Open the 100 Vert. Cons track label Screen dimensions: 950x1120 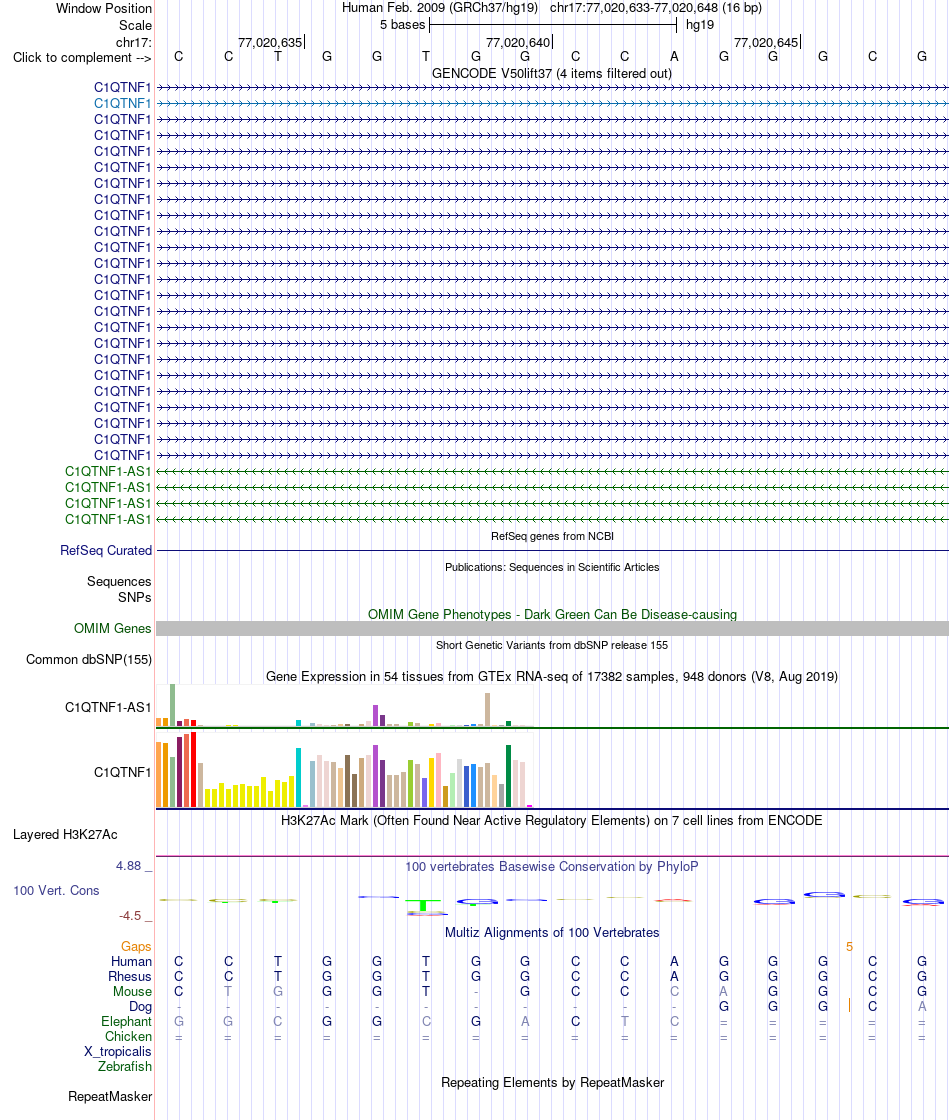[x=56, y=891]
